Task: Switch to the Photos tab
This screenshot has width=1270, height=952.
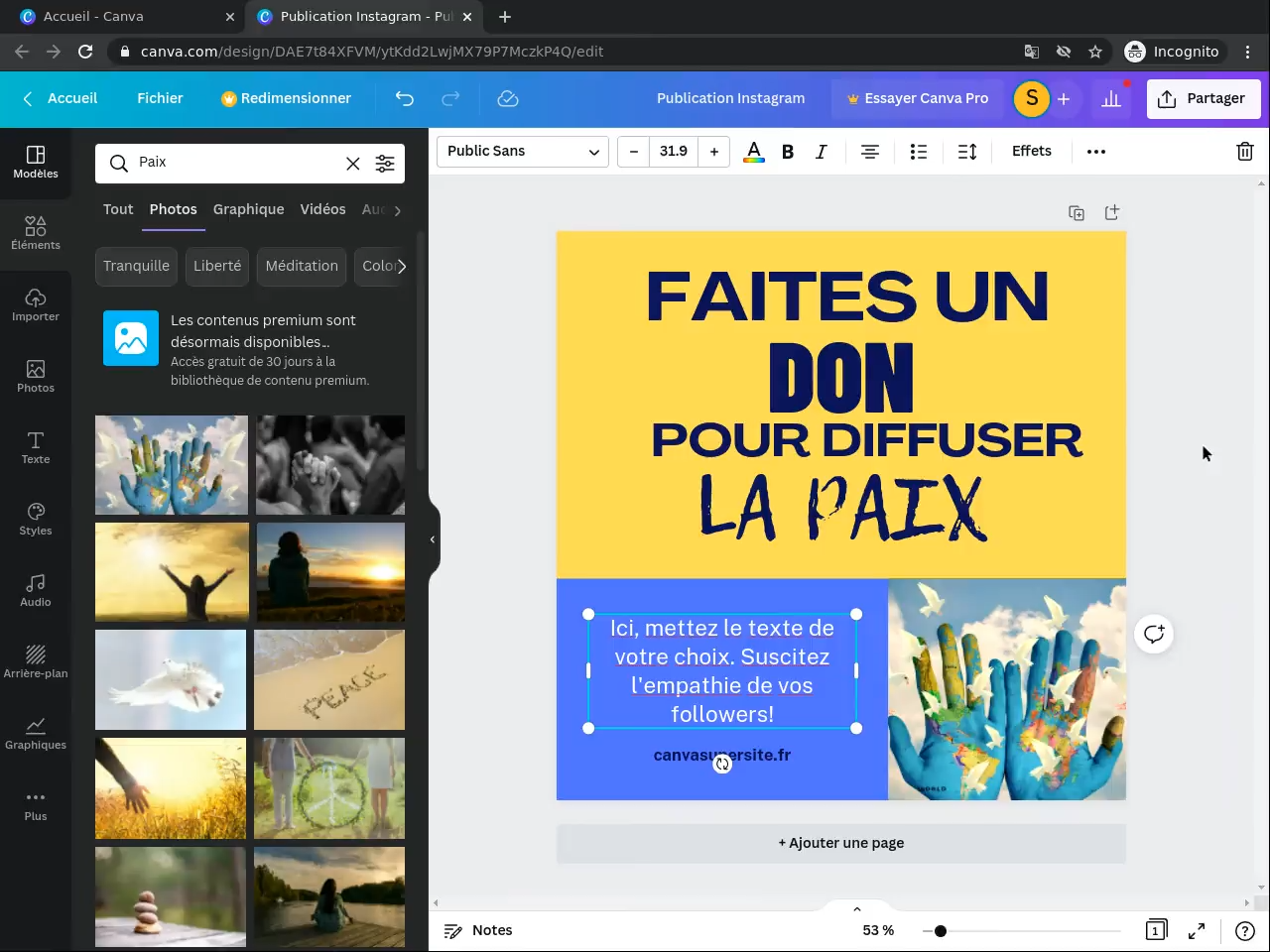Action: click(x=174, y=209)
